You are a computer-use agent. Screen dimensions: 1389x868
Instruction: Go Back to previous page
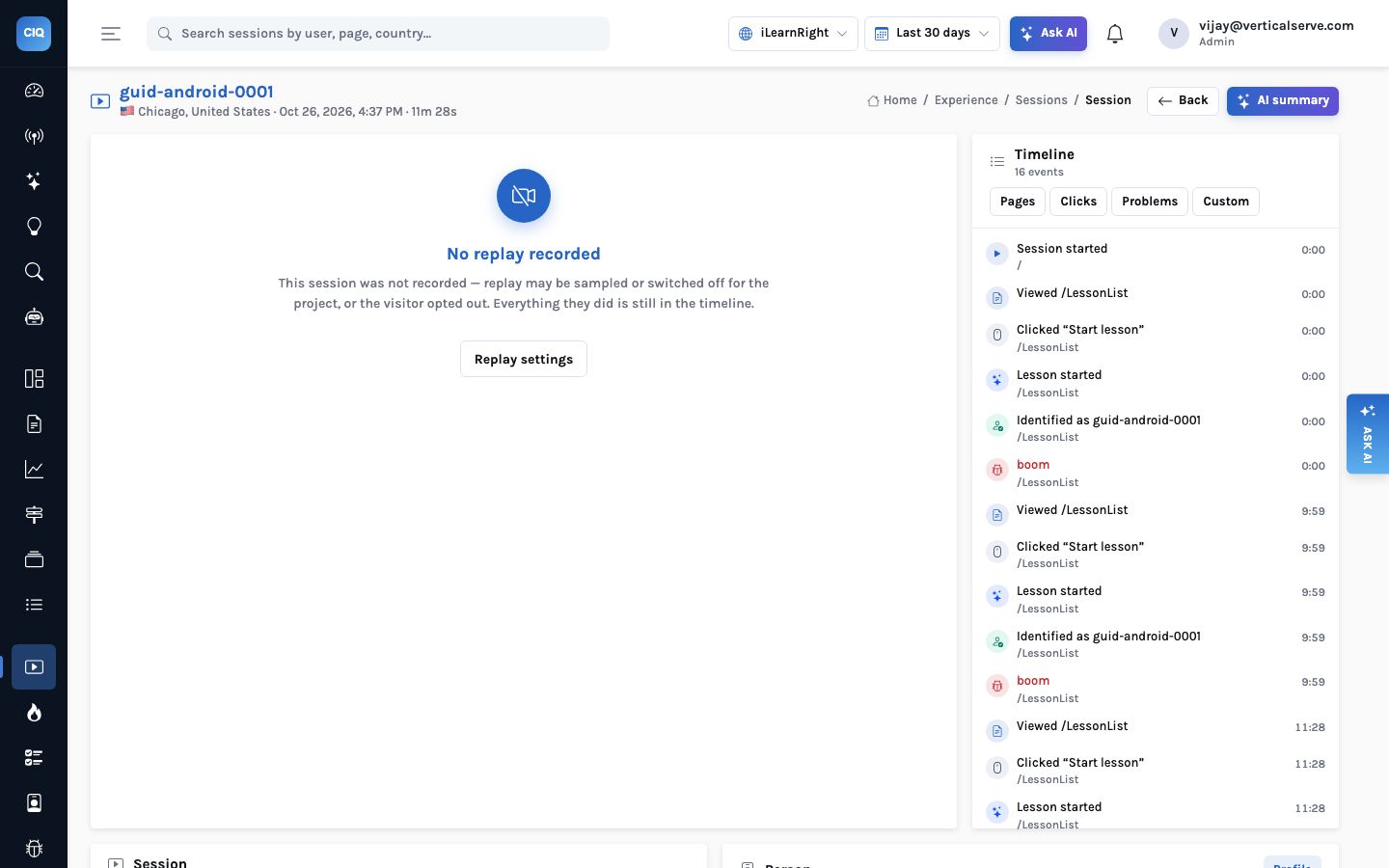[x=1183, y=100]
